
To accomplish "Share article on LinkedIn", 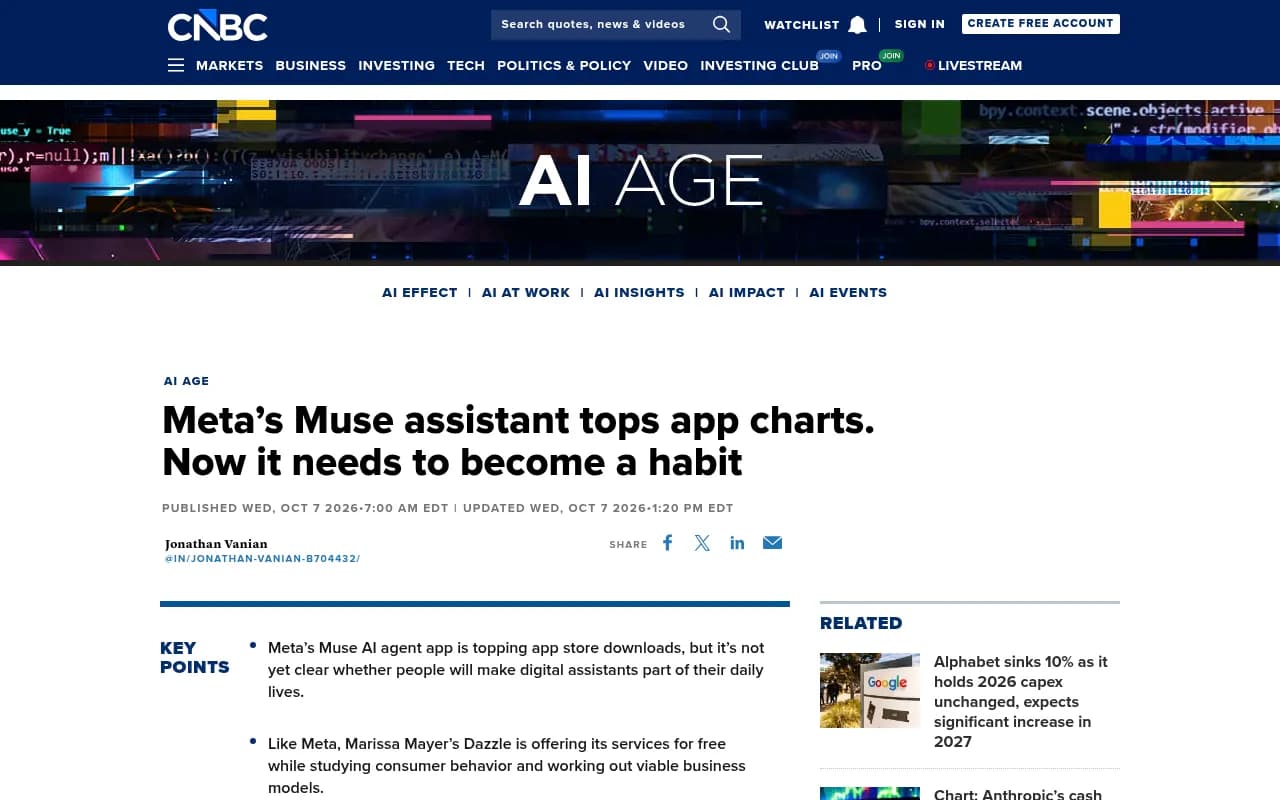I will point(737,543).
